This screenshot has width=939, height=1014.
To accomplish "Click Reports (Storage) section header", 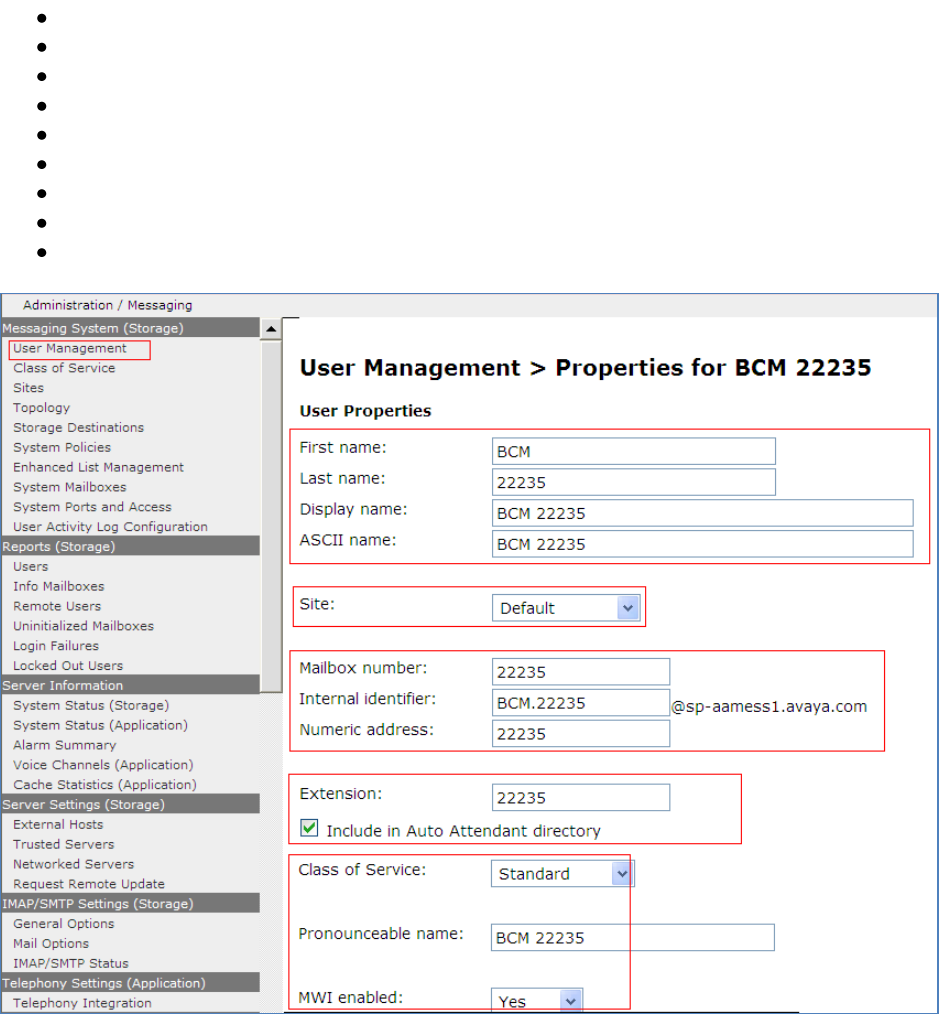I will tap(130, 546).
